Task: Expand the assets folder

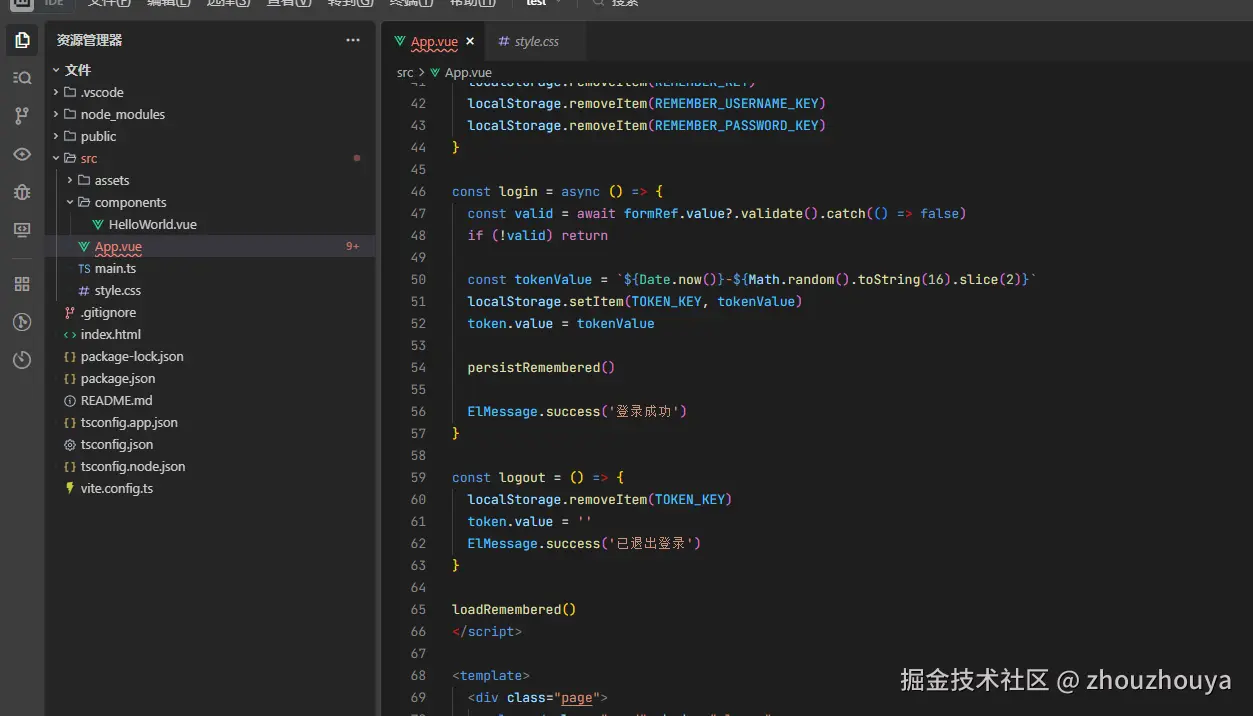Action: pos(111,180)
